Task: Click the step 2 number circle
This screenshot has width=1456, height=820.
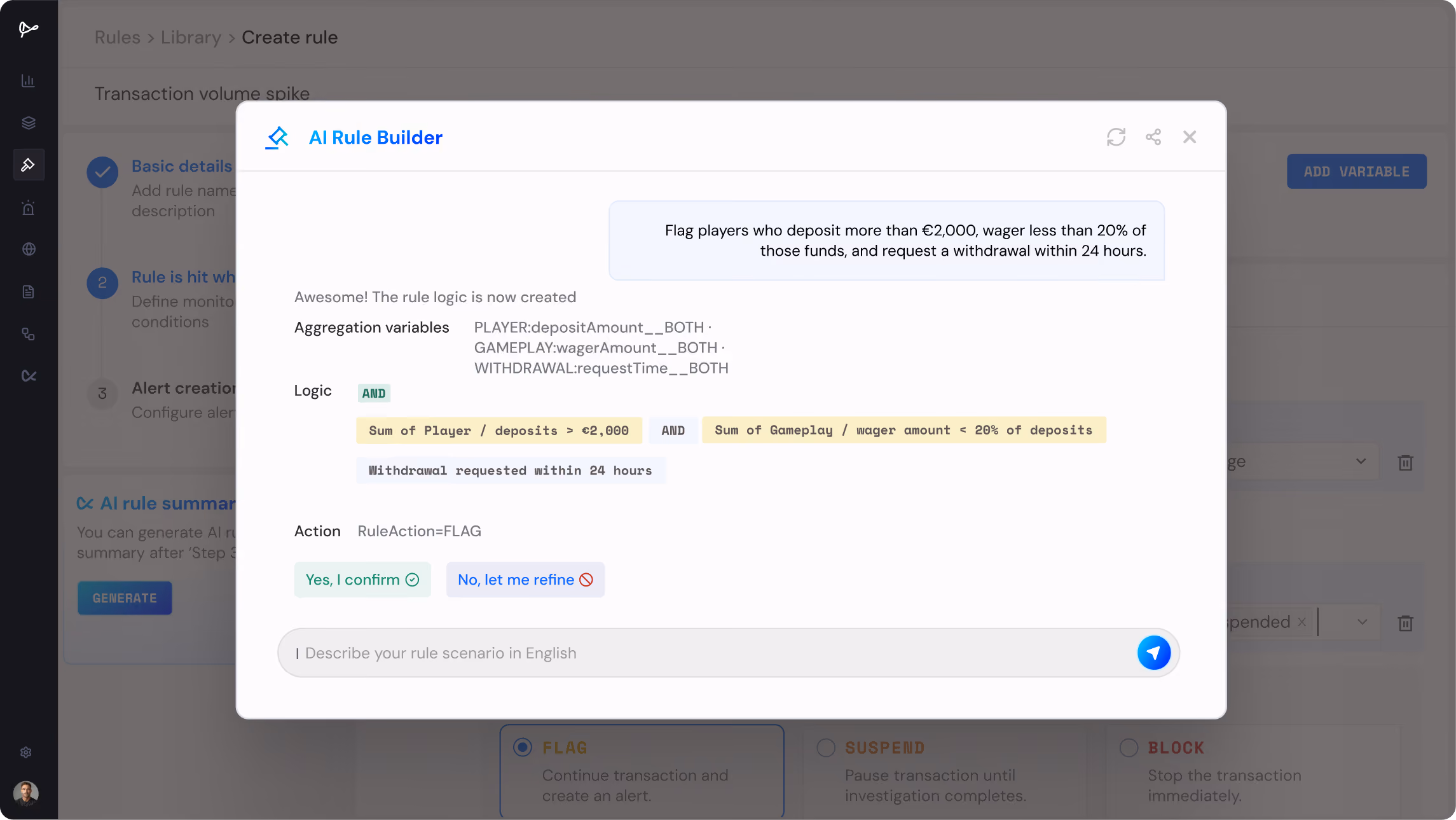Action: [x=102, y=283]
